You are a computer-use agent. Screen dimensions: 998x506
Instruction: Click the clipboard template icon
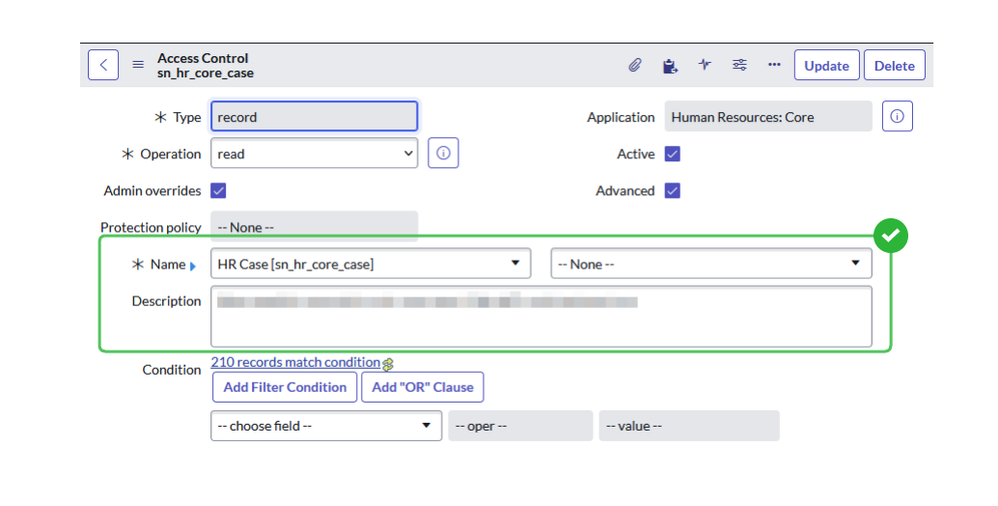(x=670, y=66)
